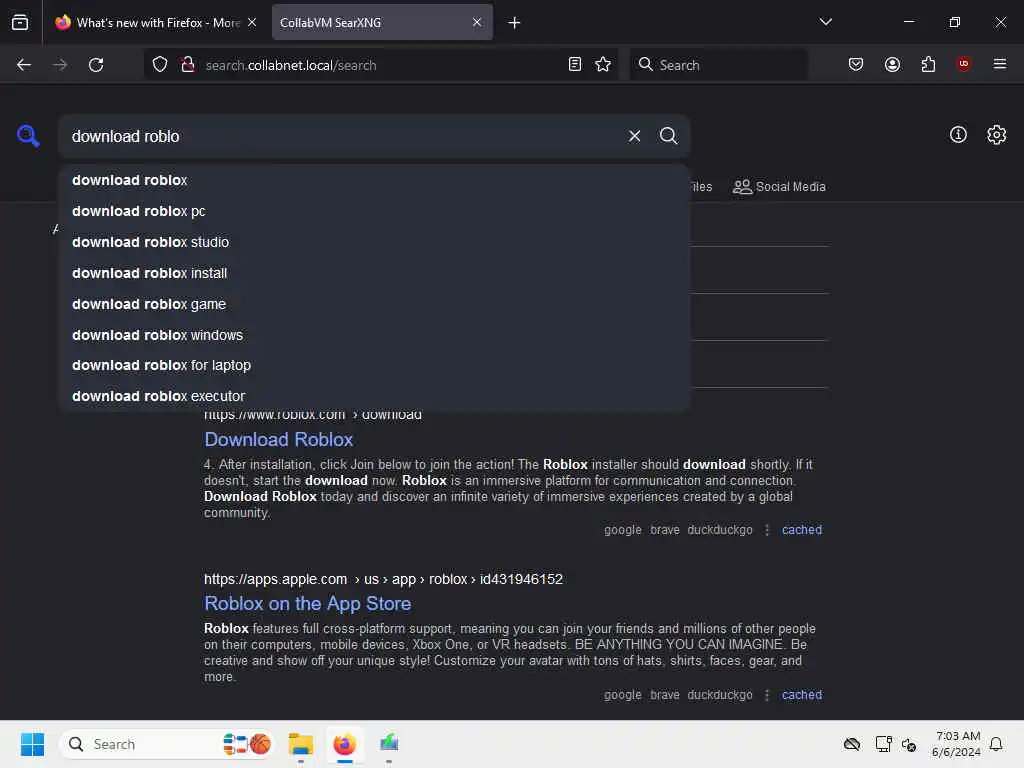Open the clock showing 7:03 AM

(x=956, y=744)
